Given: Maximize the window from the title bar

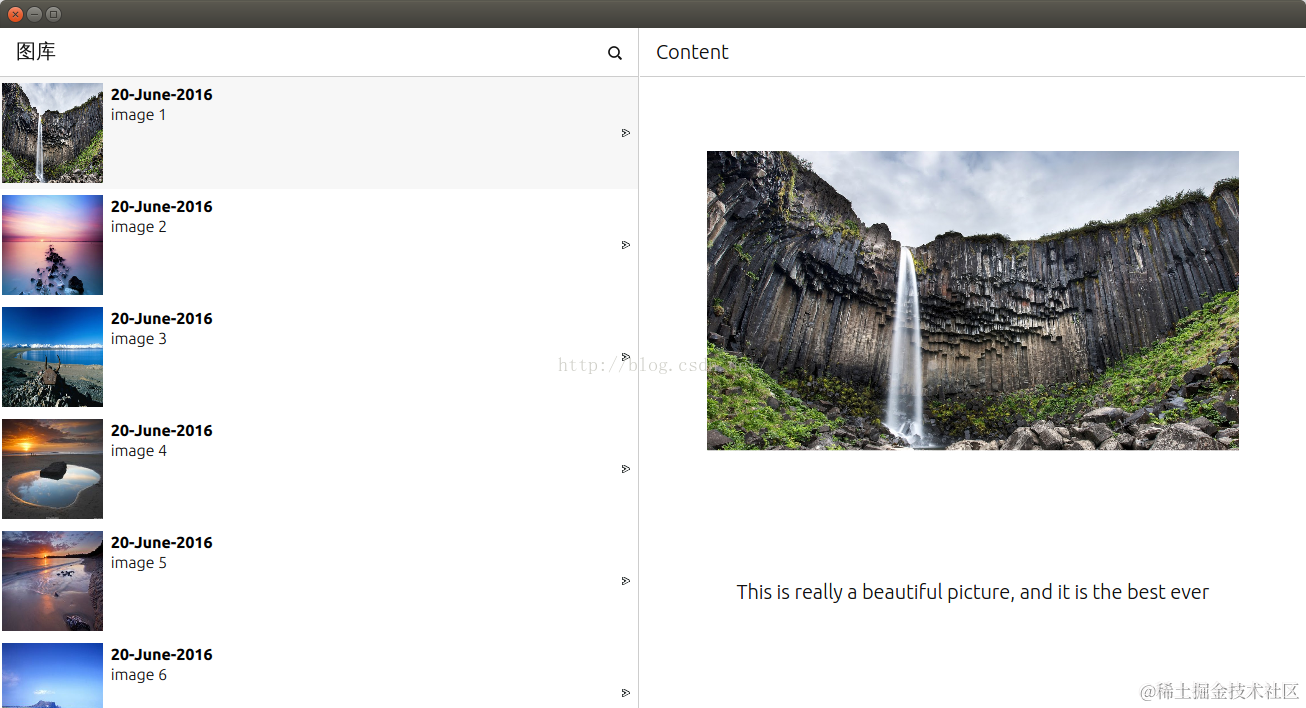Looking at the screenshot, I should pos(54,14).
